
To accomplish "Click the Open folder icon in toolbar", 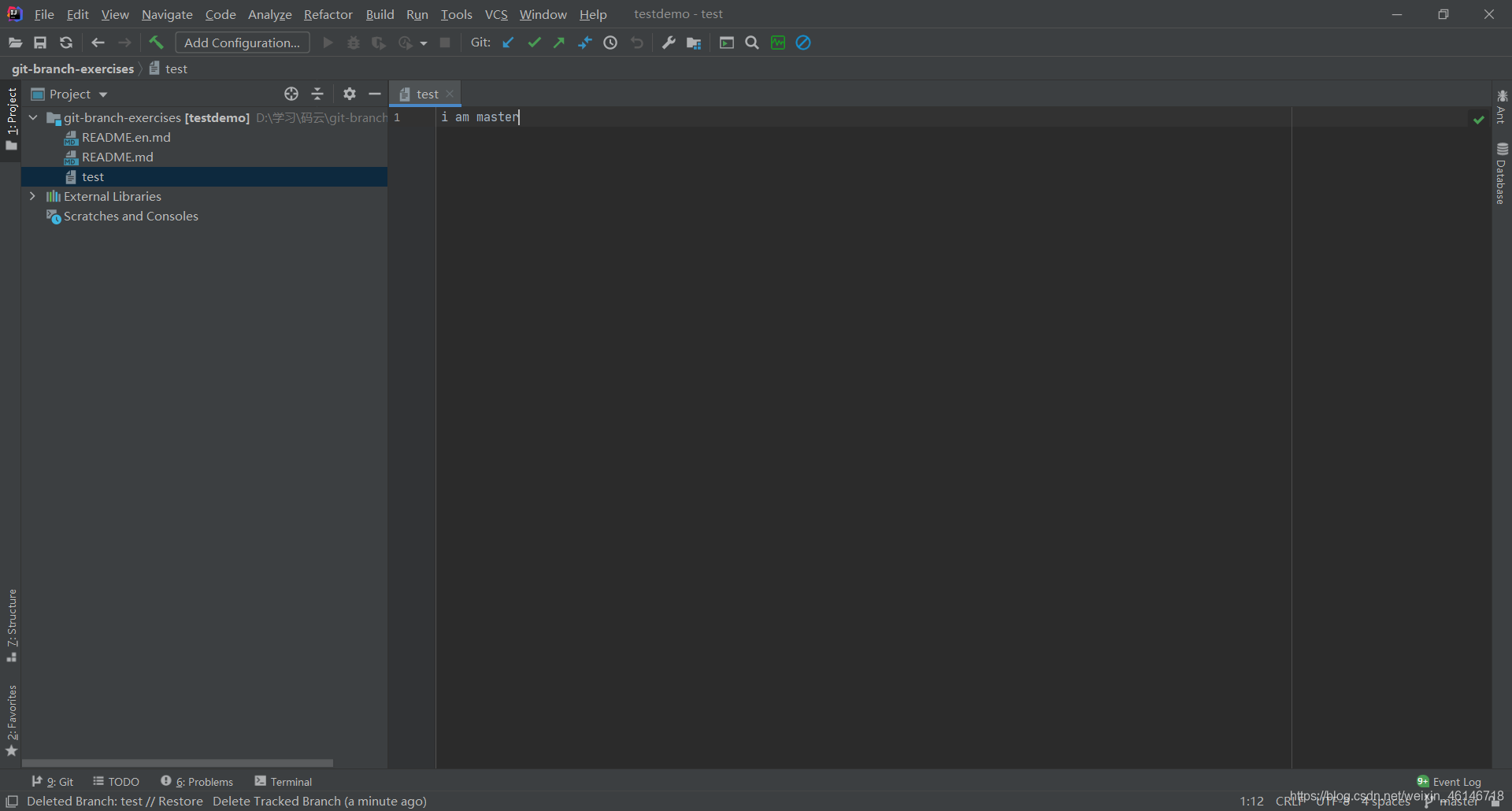I will (x=15, y=43).
